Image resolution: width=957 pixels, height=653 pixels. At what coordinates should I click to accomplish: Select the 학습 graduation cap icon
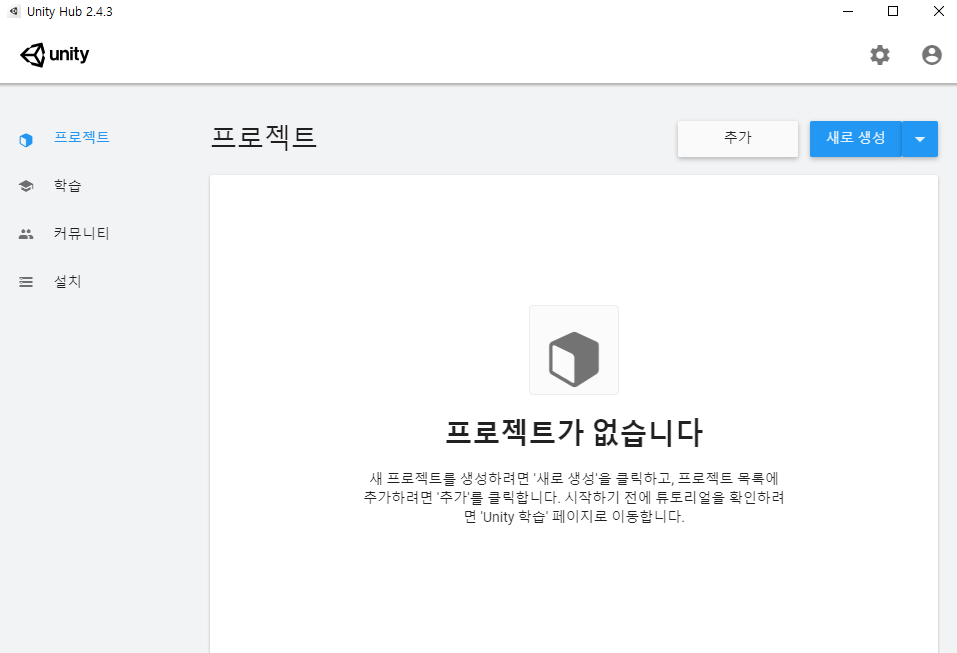pyautogui.click(x=26, y=186)
